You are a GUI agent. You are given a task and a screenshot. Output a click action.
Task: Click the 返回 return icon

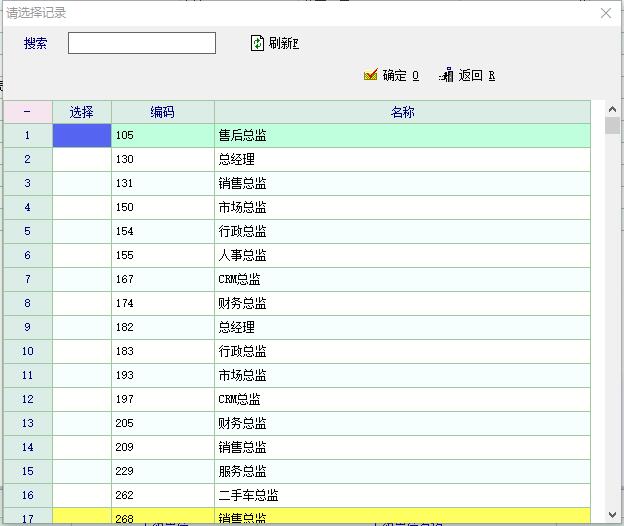click(446, 75)
